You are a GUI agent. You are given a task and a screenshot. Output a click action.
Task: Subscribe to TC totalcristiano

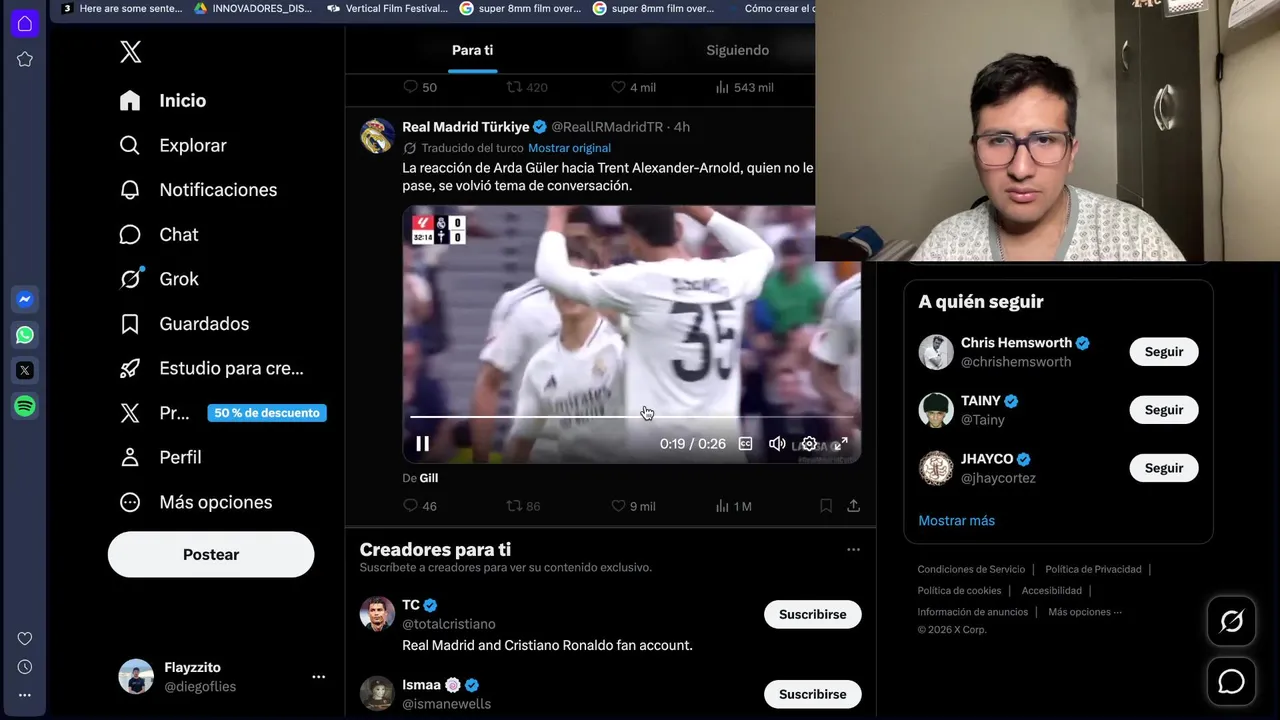812,614
